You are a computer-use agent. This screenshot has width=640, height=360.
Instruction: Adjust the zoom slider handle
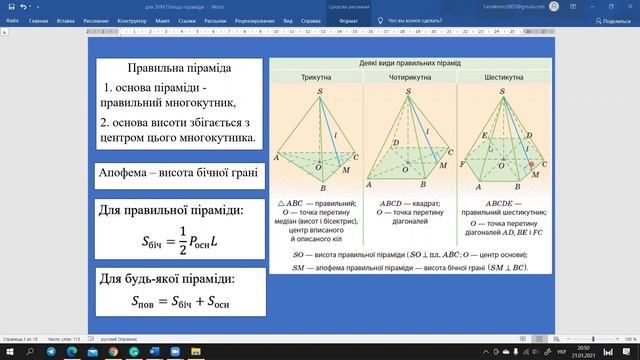[x=593, y=339]
